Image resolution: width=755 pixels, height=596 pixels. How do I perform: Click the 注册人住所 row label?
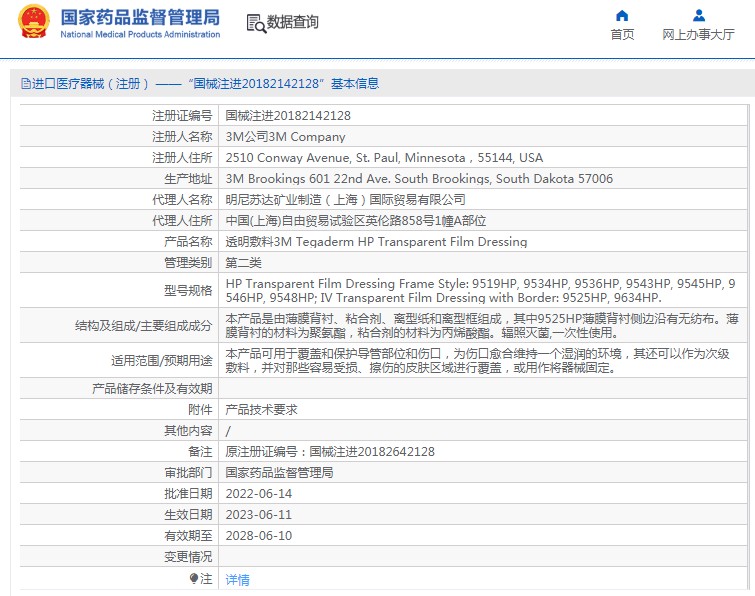182,157
